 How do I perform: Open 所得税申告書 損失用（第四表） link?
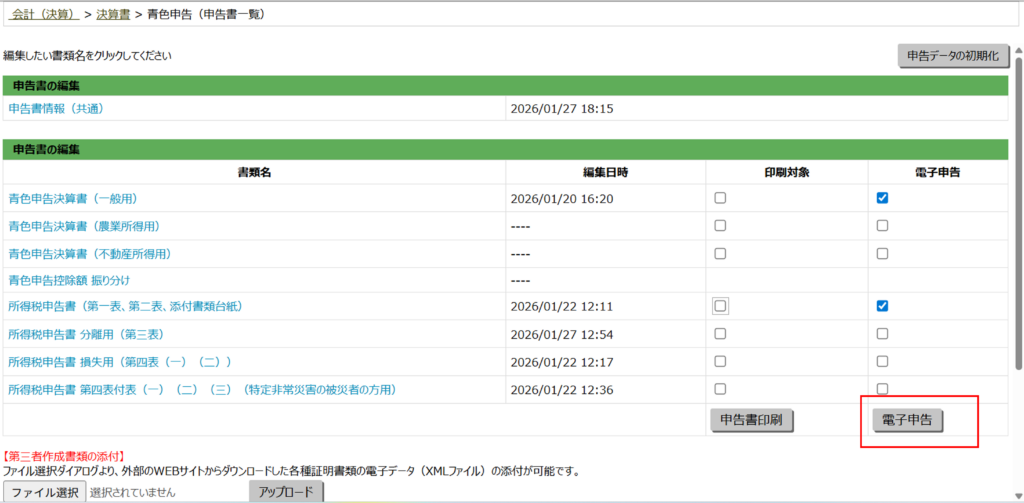coord(120,361)
